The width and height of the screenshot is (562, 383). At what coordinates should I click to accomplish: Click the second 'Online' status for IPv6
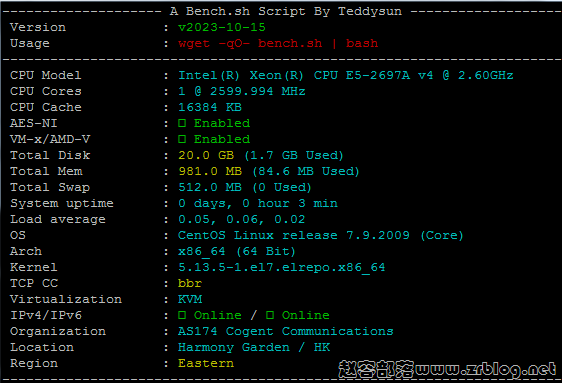click(305, 315)
